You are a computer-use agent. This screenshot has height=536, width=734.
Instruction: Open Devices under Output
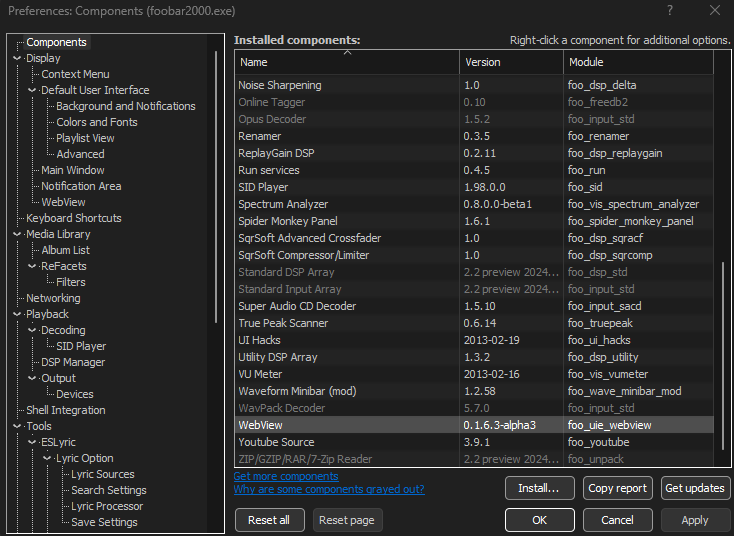coord(74,394)
